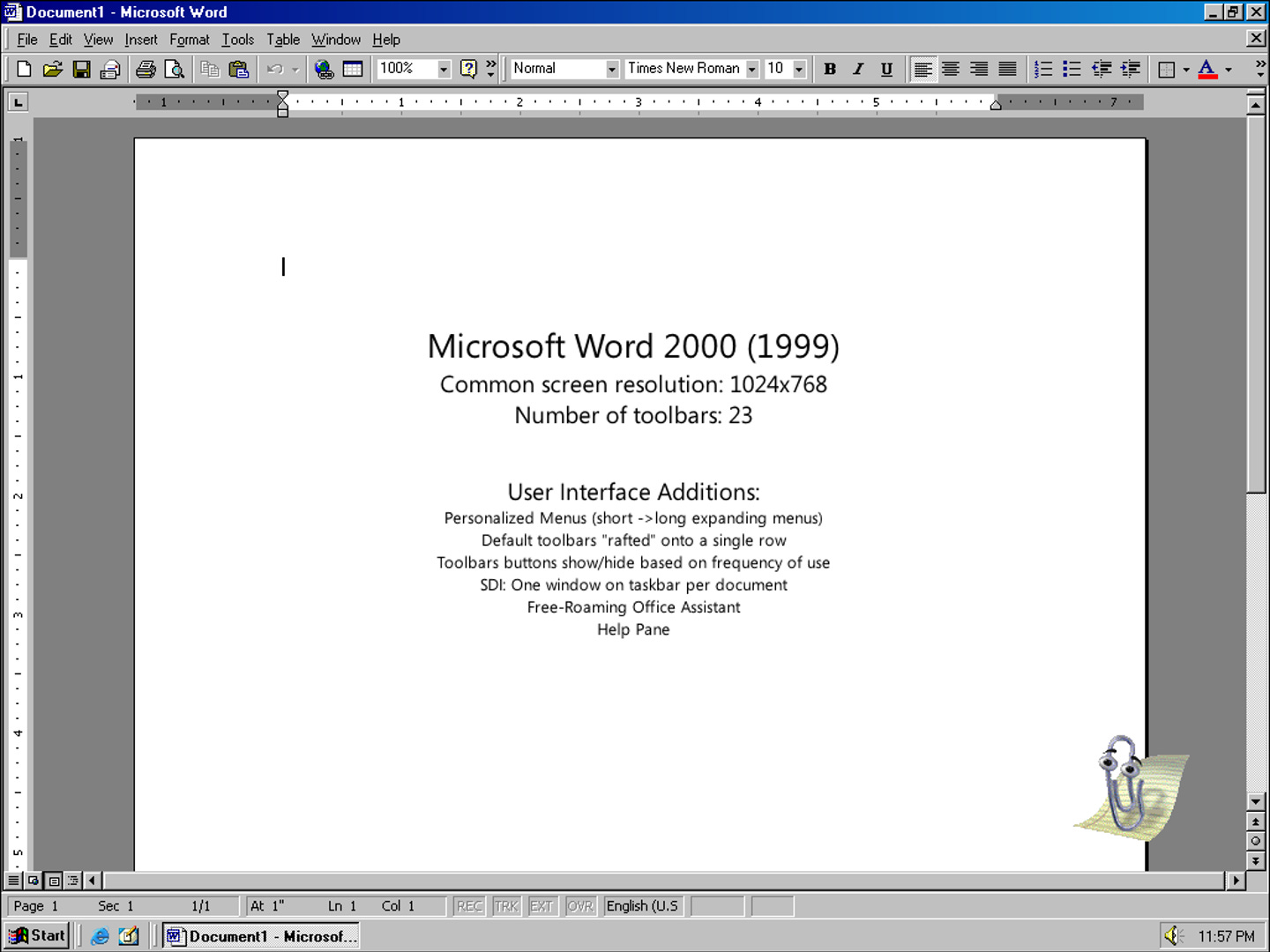Open the File menu
The height and width of the screenshot is (952, 1270).
(x=27, y=40)
